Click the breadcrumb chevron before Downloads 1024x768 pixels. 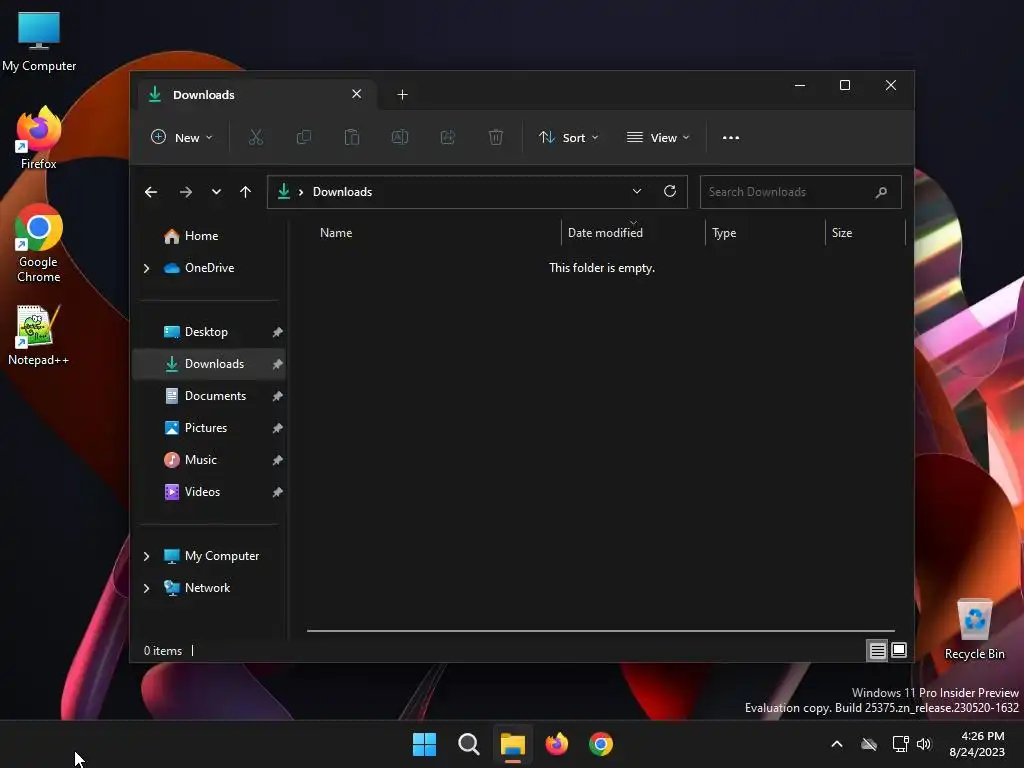(x=301, y=192)
